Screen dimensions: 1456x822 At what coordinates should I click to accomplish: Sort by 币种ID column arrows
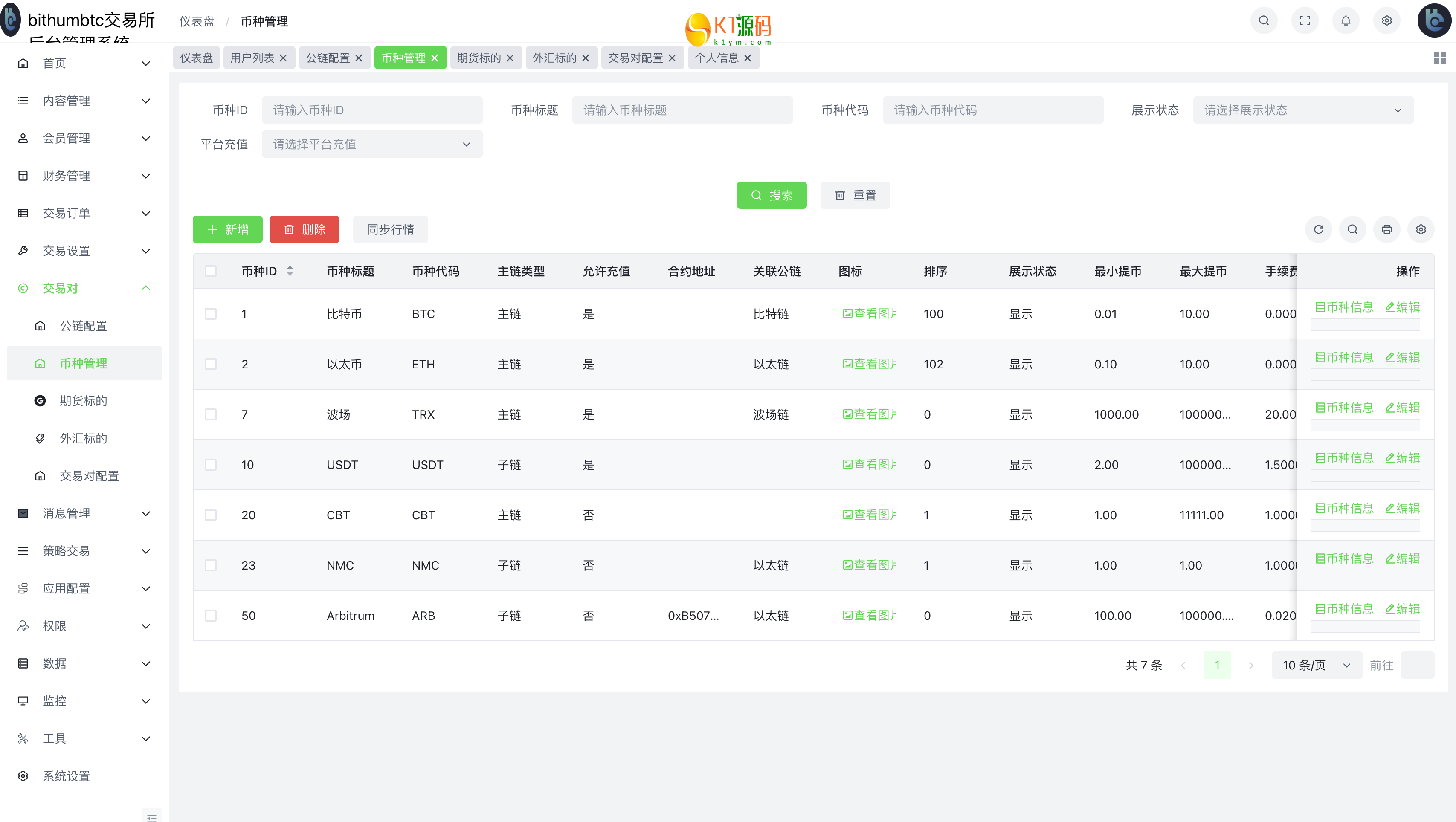[x=290, y=271]
